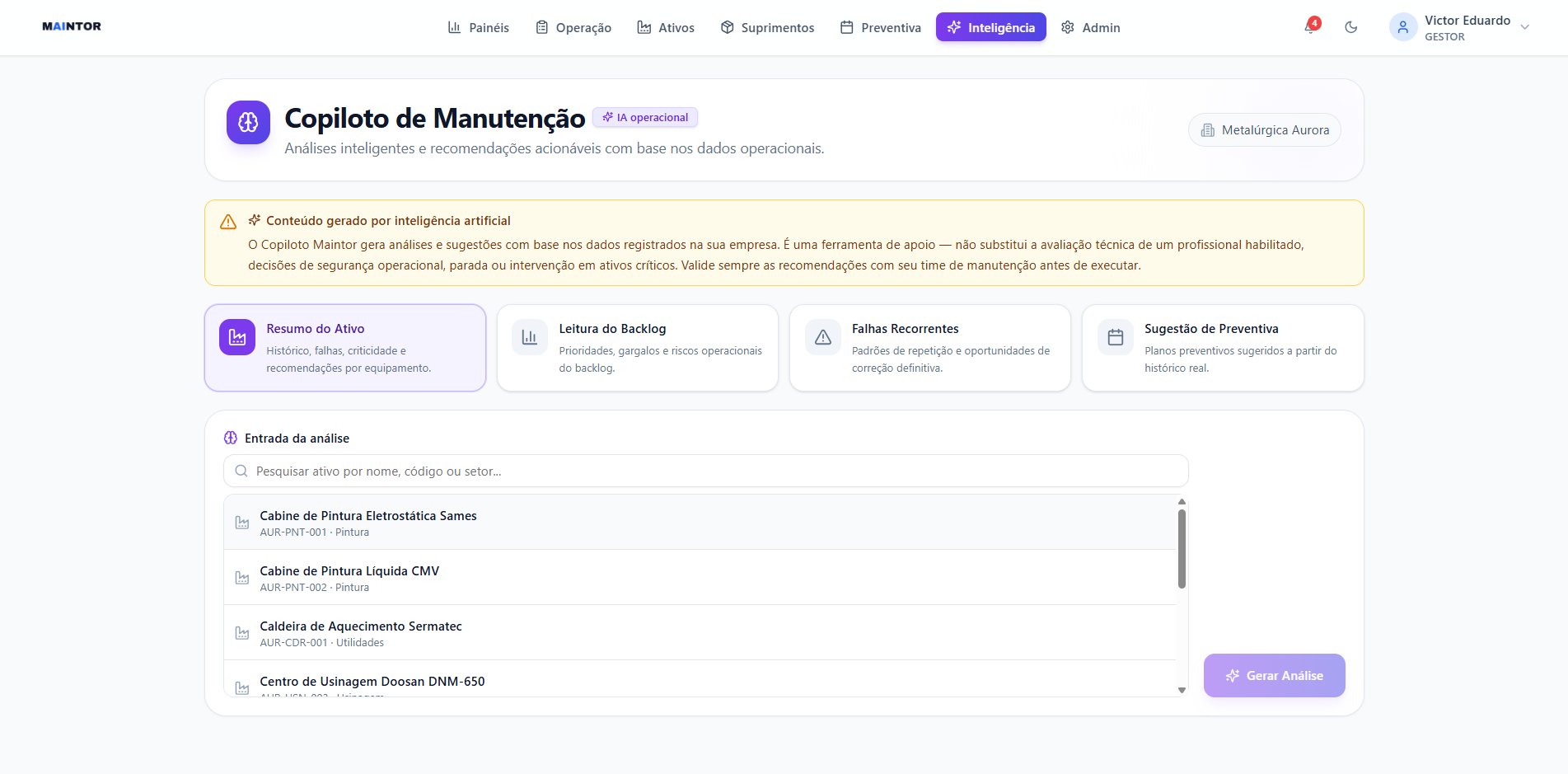Click the Resumo do Ativo factory icon

(237, 337)
